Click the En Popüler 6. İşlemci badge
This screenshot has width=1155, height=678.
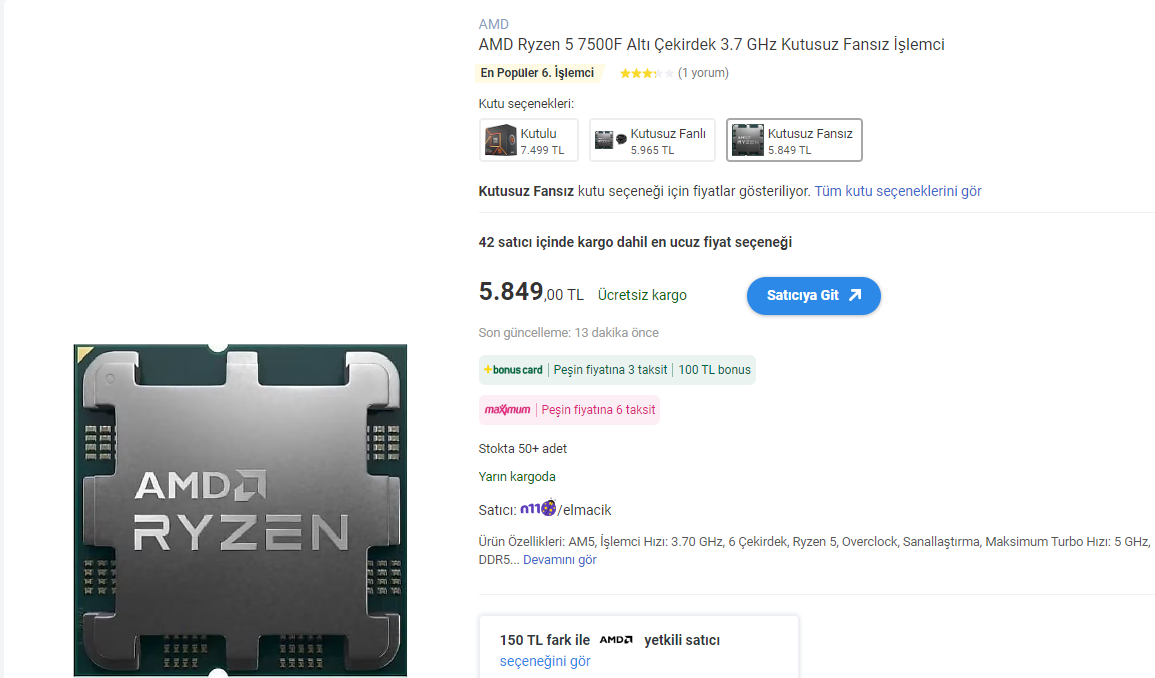click(x=538, y=73)
